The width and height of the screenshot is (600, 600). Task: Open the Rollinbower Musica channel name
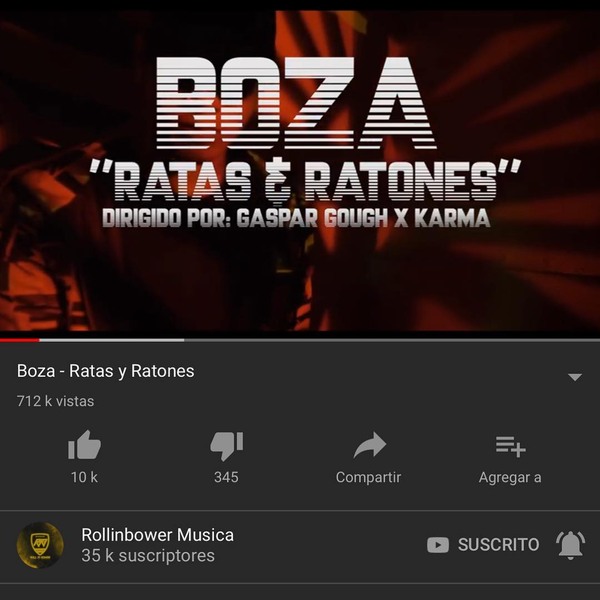tap(157, 535)
